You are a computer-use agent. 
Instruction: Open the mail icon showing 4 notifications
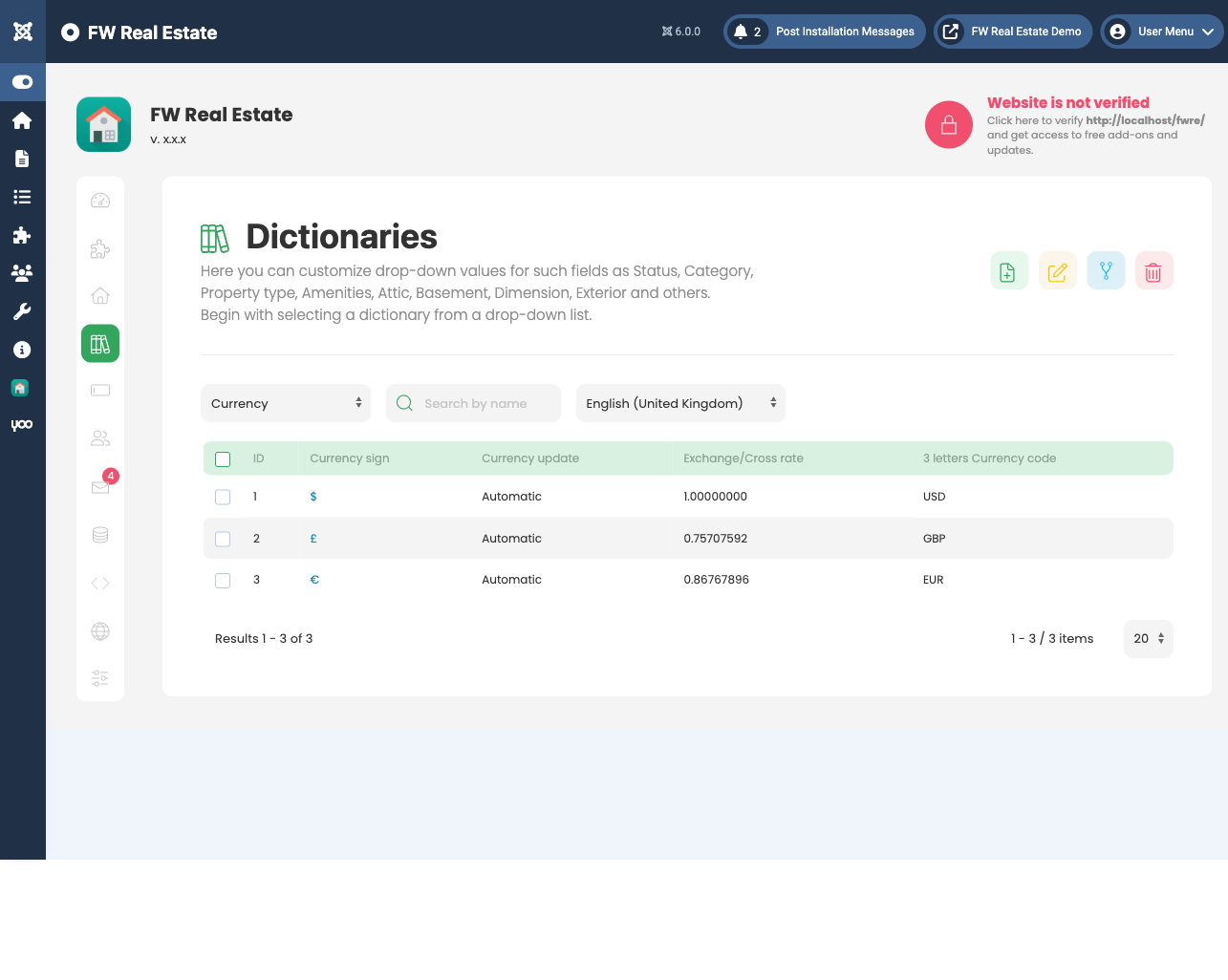pos(99,487)
